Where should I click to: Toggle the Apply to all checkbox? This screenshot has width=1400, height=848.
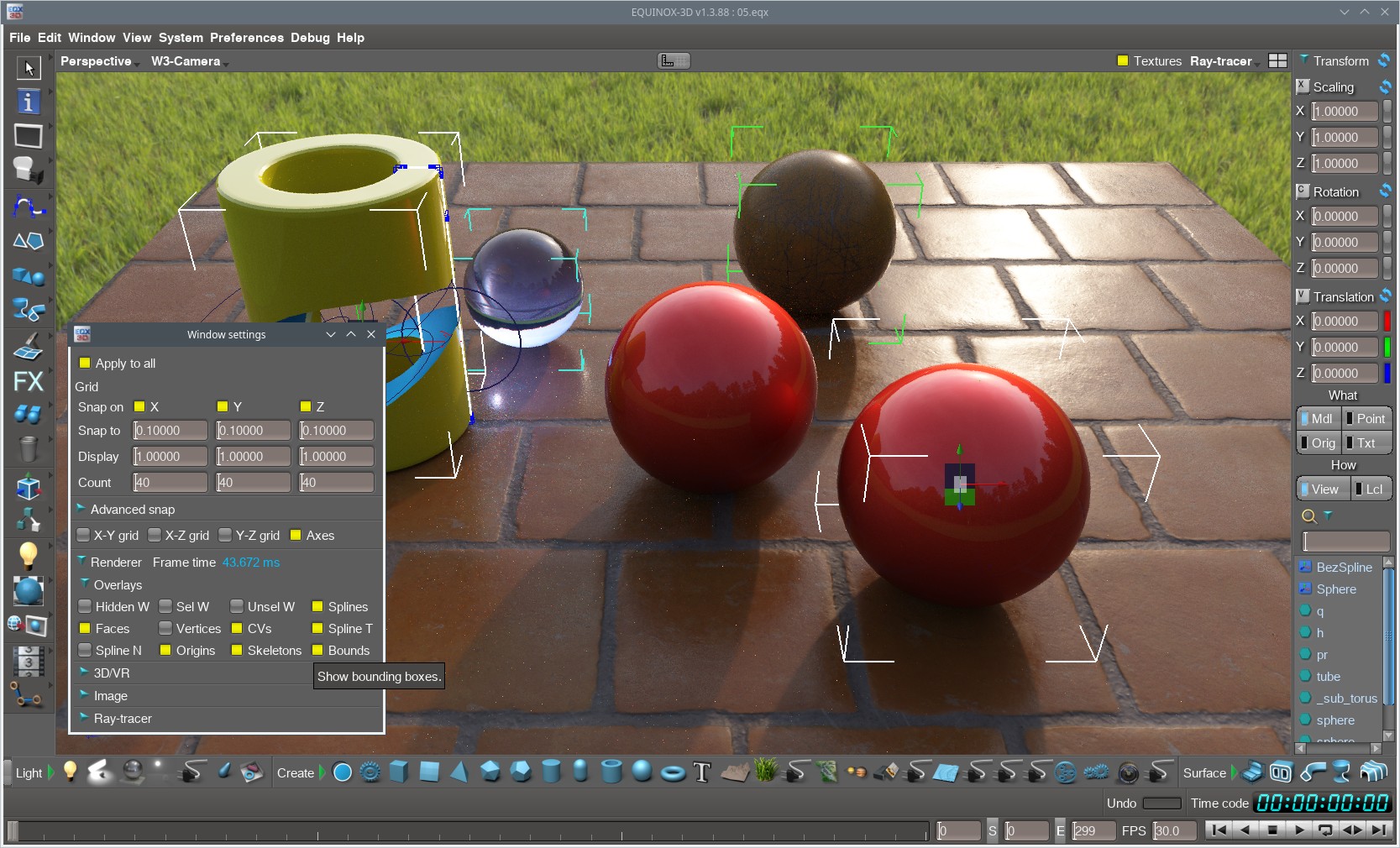[x=85, y=364]
